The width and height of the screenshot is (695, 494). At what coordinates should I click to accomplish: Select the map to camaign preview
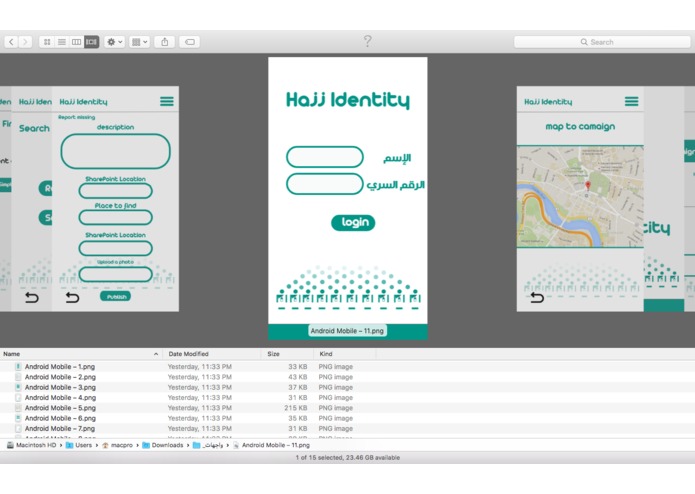[x=580, y=198]
